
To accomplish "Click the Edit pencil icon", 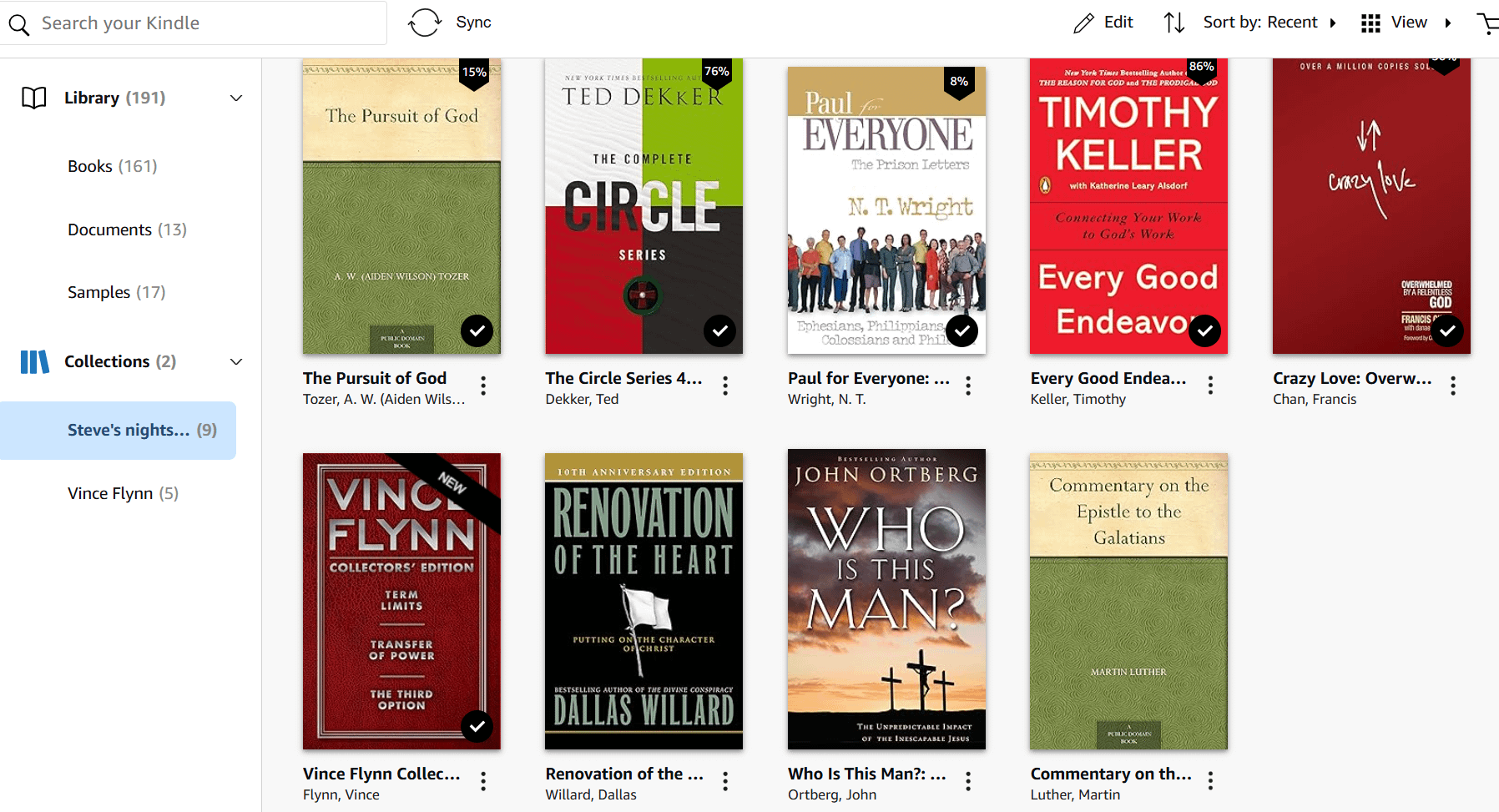I will tap(1083, 23).
